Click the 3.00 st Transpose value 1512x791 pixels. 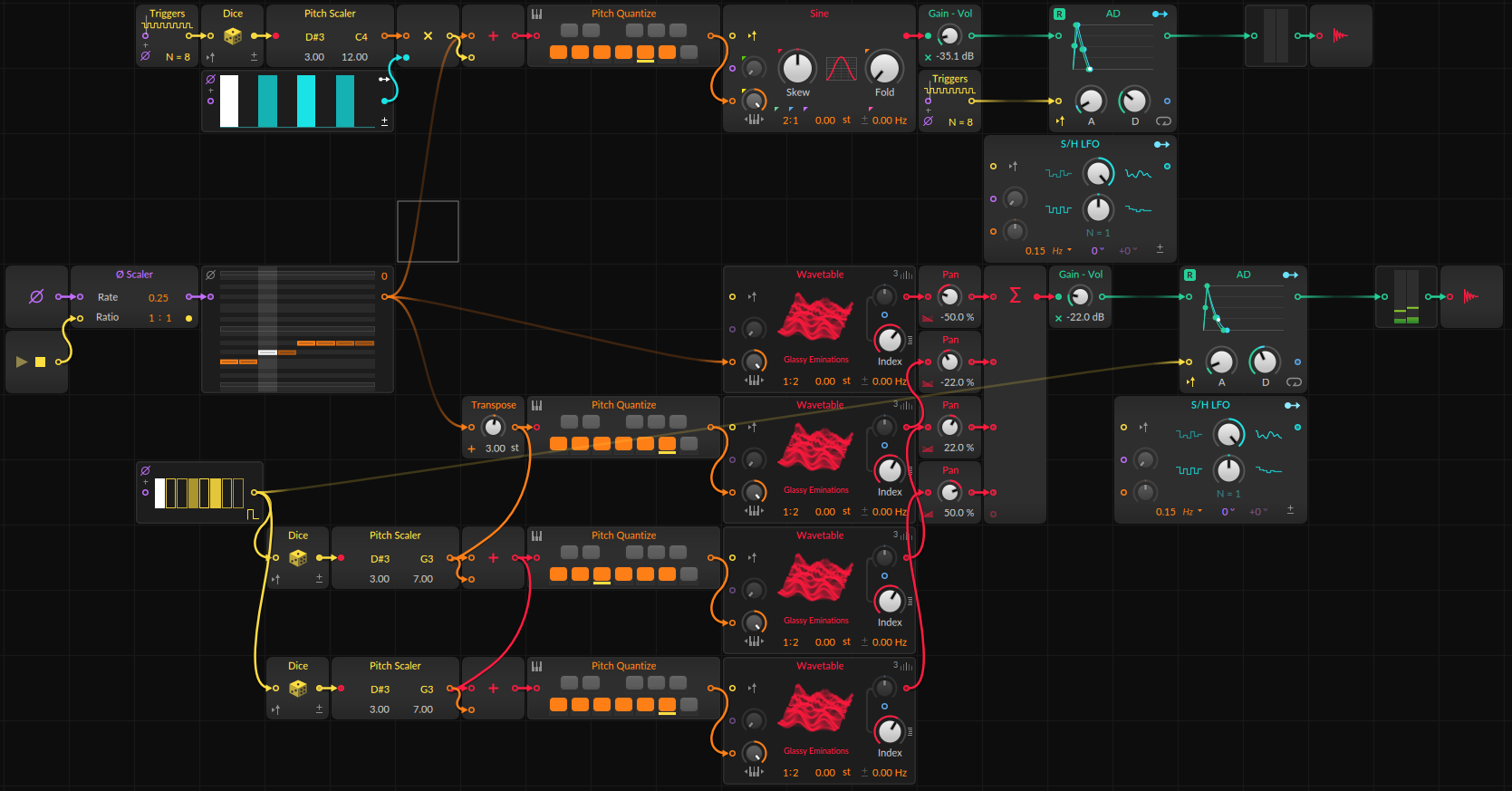pos(502,449)
